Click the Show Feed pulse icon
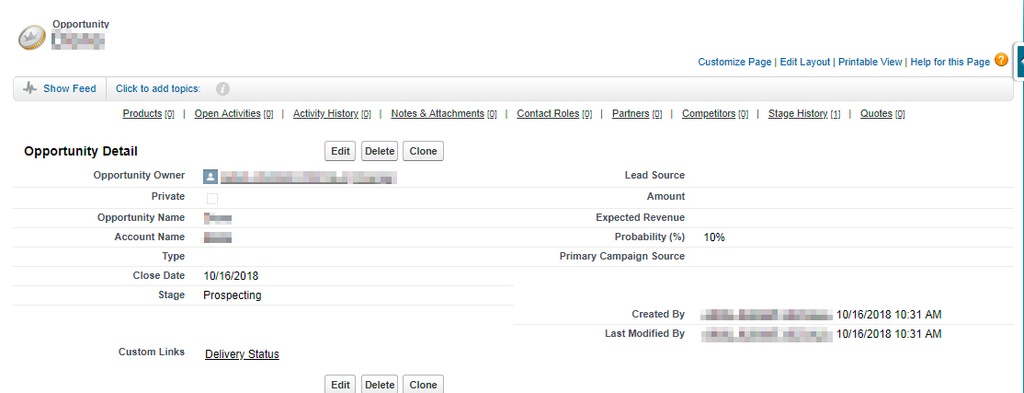 (x=29, y=88)
